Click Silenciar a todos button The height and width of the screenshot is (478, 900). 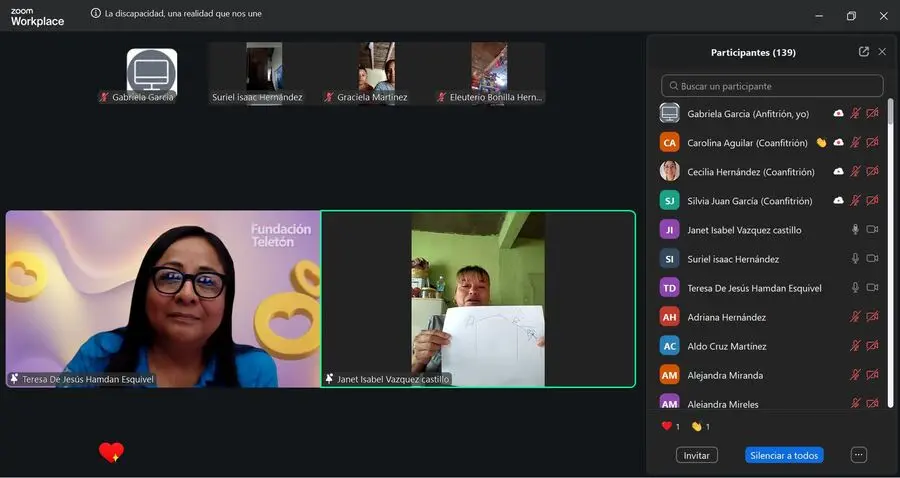coord(784,455)
